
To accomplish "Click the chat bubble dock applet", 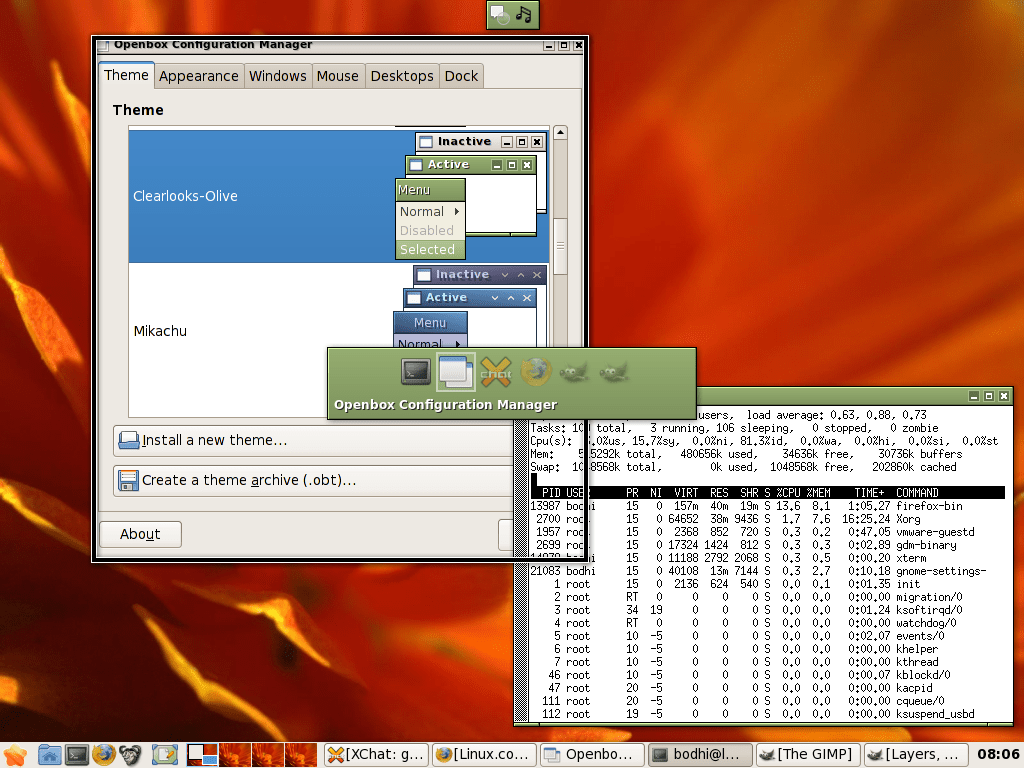I will coord(500,14).
